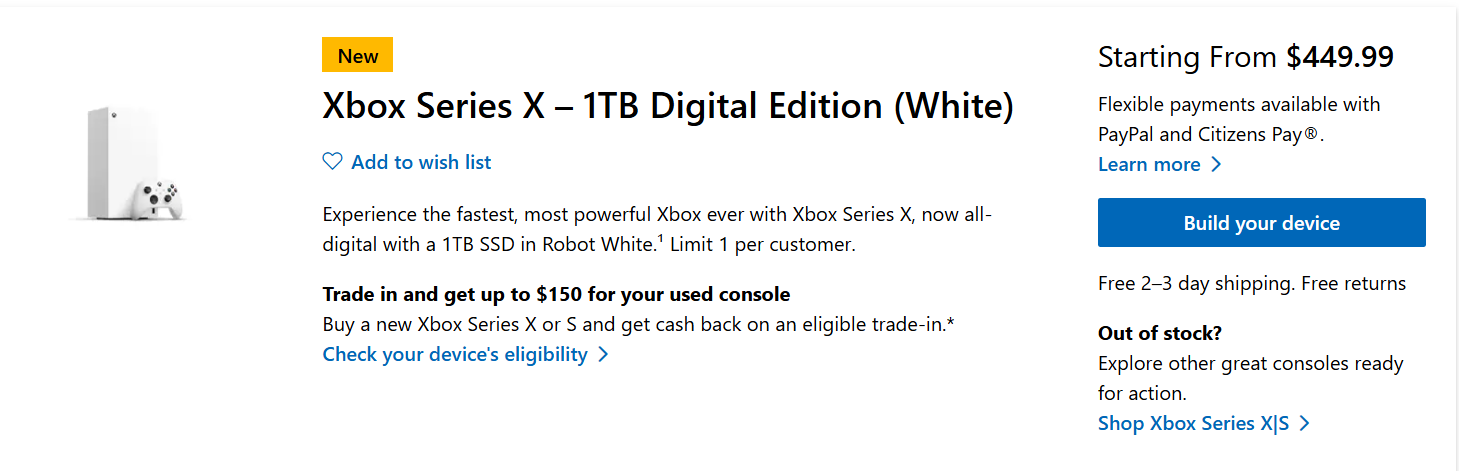Click the heart icon for wish list
This screenshot has width=1459, height=471.
(x=332, y=162)
